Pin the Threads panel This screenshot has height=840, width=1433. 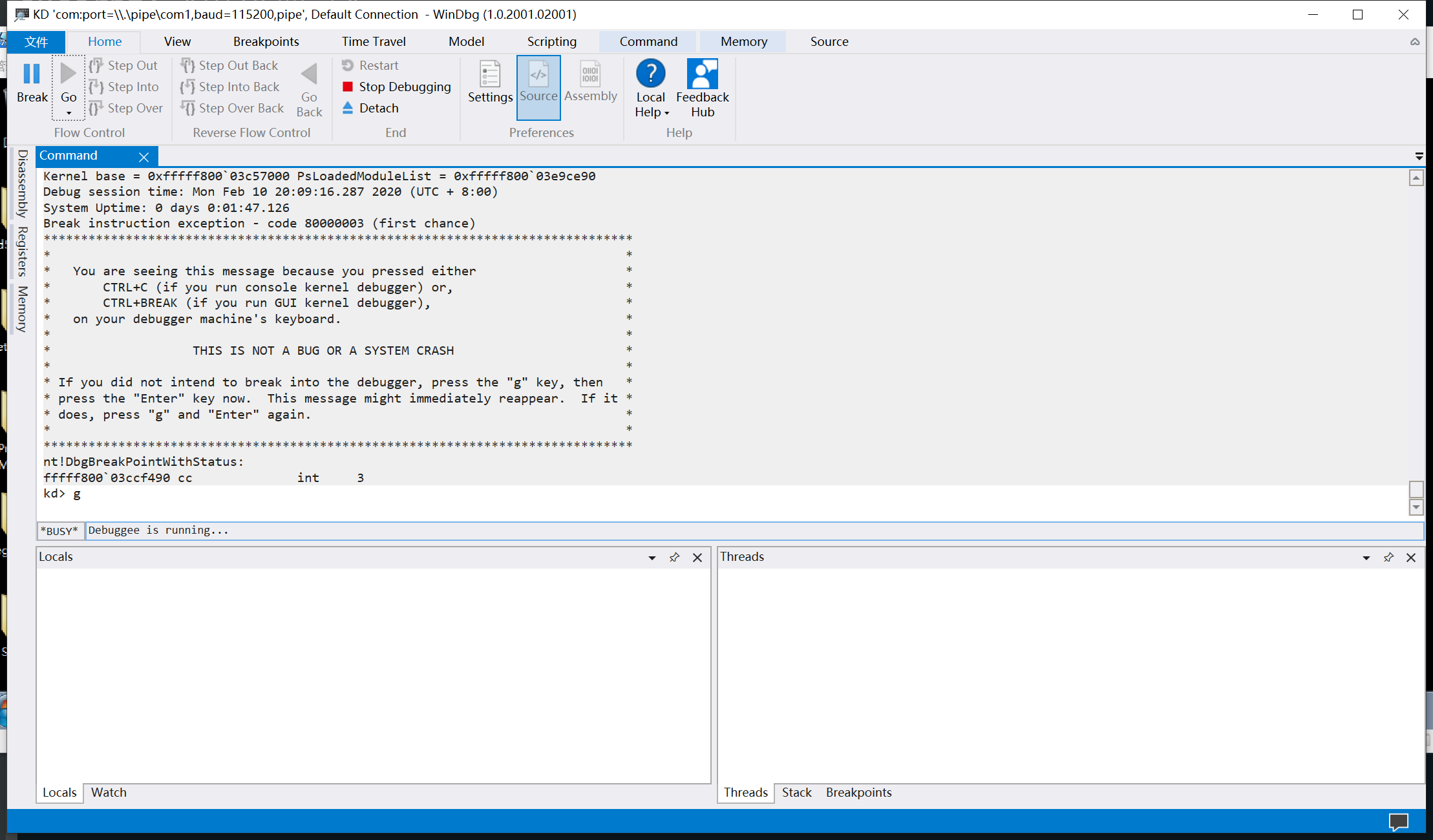coord(1388,557)
